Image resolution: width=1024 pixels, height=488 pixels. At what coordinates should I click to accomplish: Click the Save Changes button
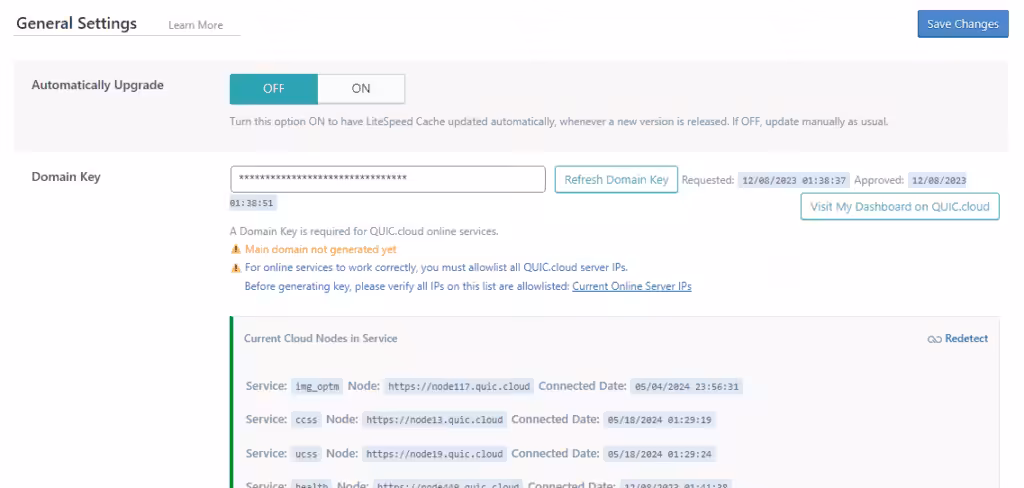click(962, 24)
